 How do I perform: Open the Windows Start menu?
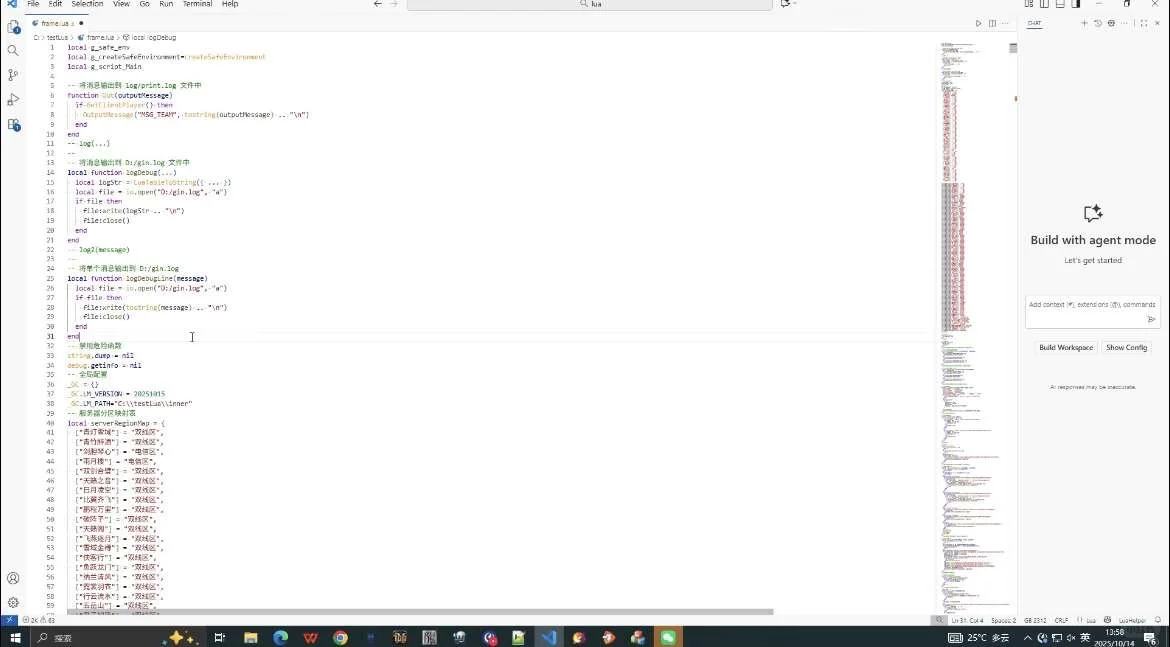tap(15, 637)
